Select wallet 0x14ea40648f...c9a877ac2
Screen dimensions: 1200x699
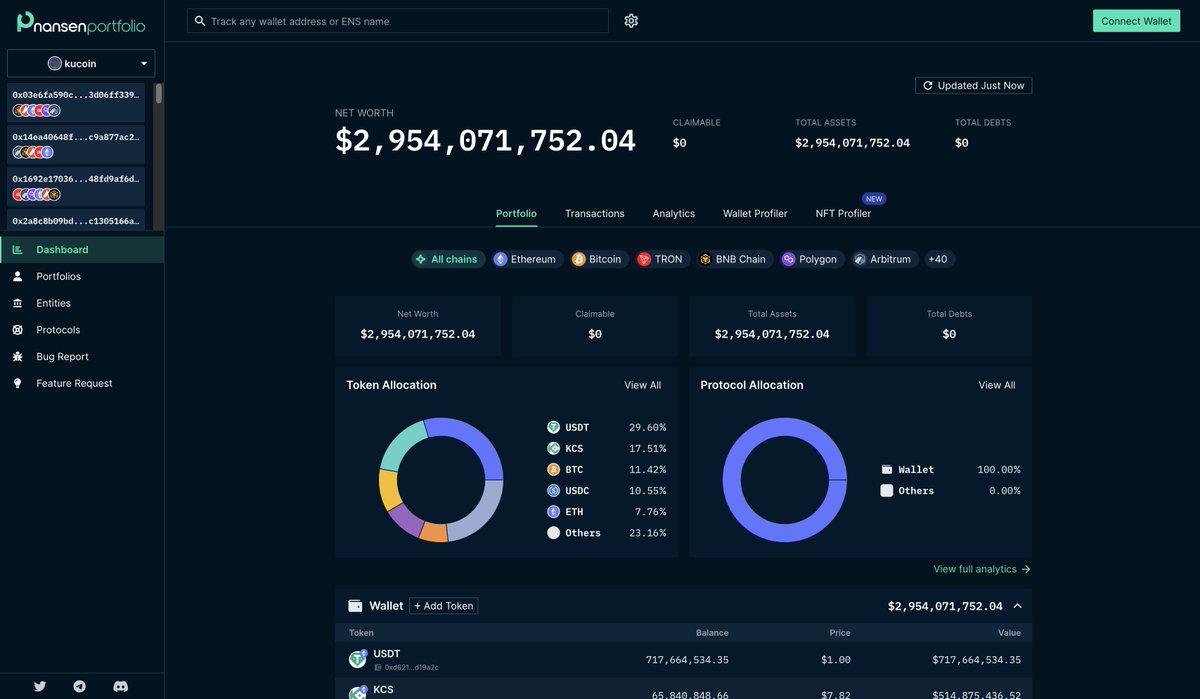click(76, 144)
